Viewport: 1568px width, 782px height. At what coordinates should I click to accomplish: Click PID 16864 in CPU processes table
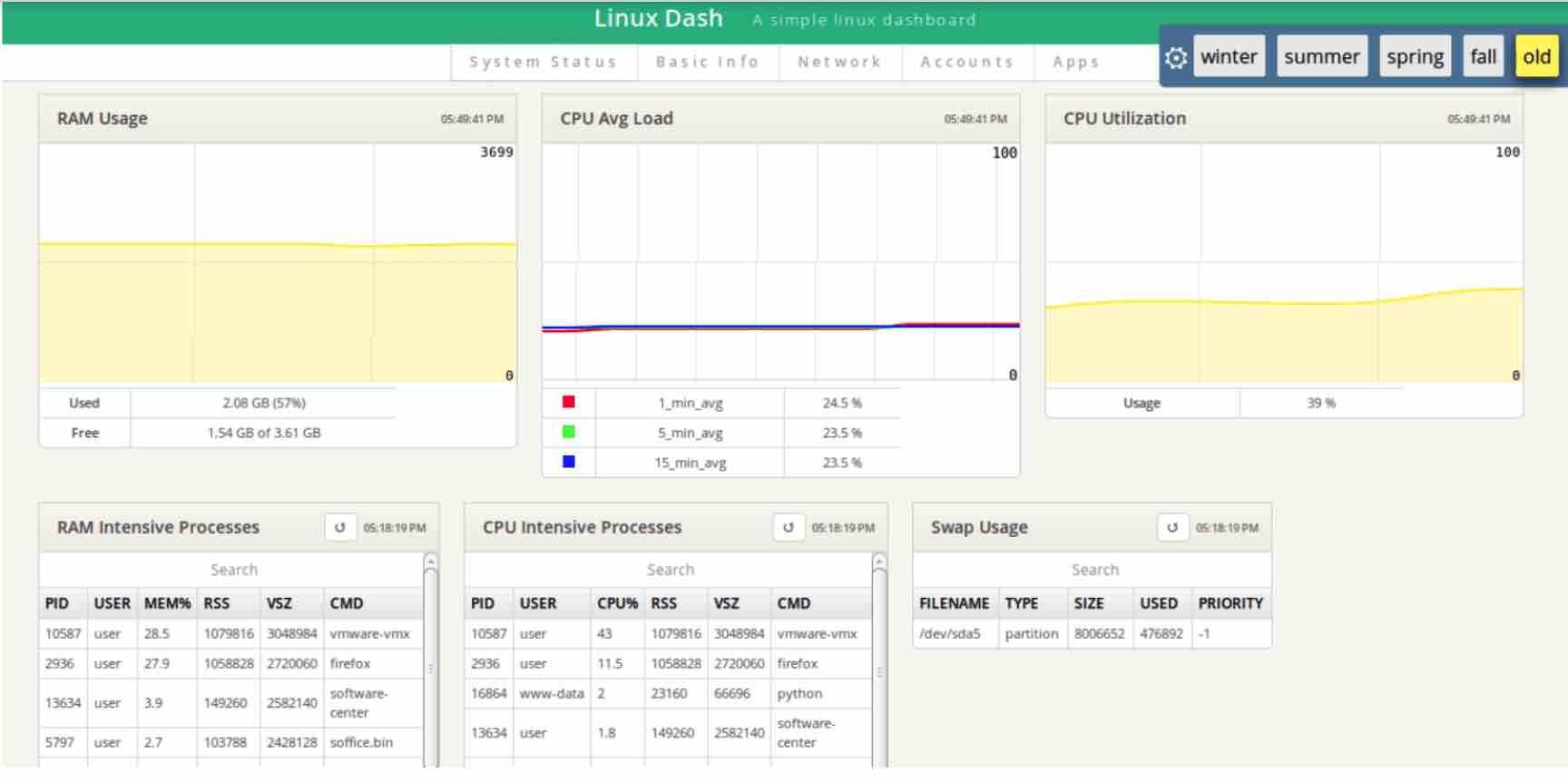click(488, 693)
